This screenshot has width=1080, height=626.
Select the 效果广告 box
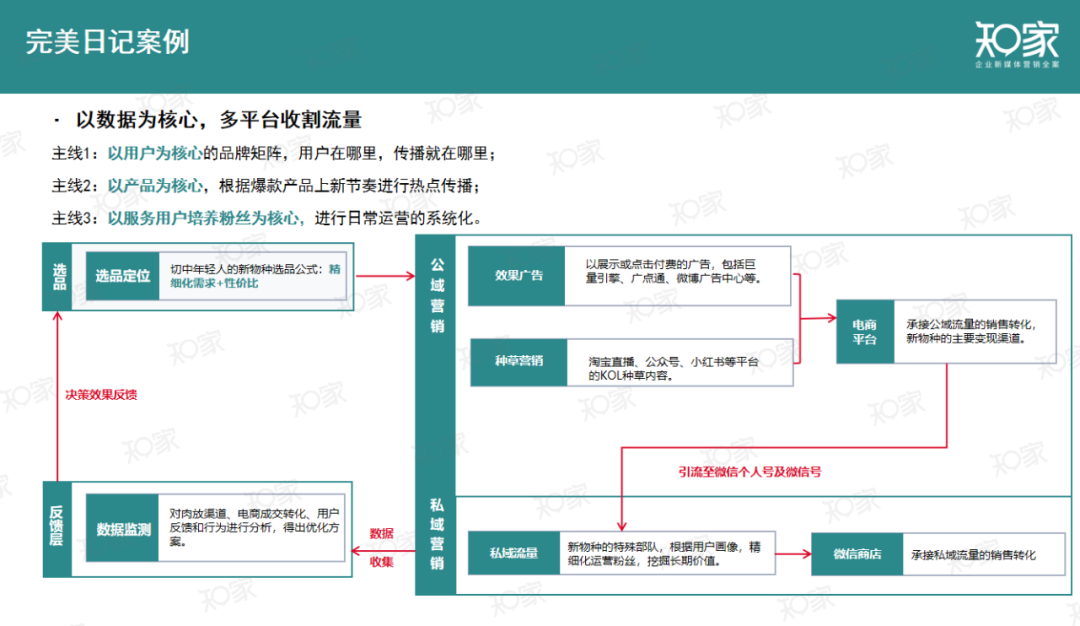tap(517, 275)
